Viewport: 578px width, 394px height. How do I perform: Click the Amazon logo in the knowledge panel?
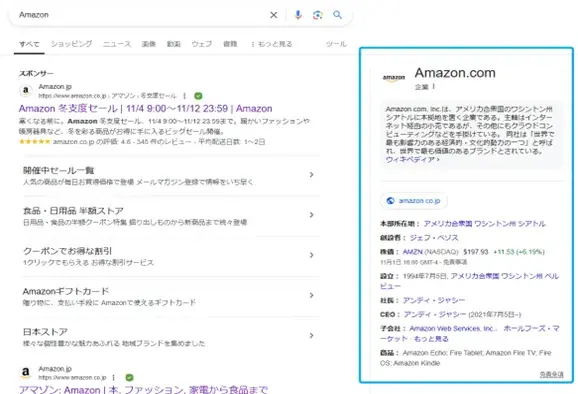[394, 78]
